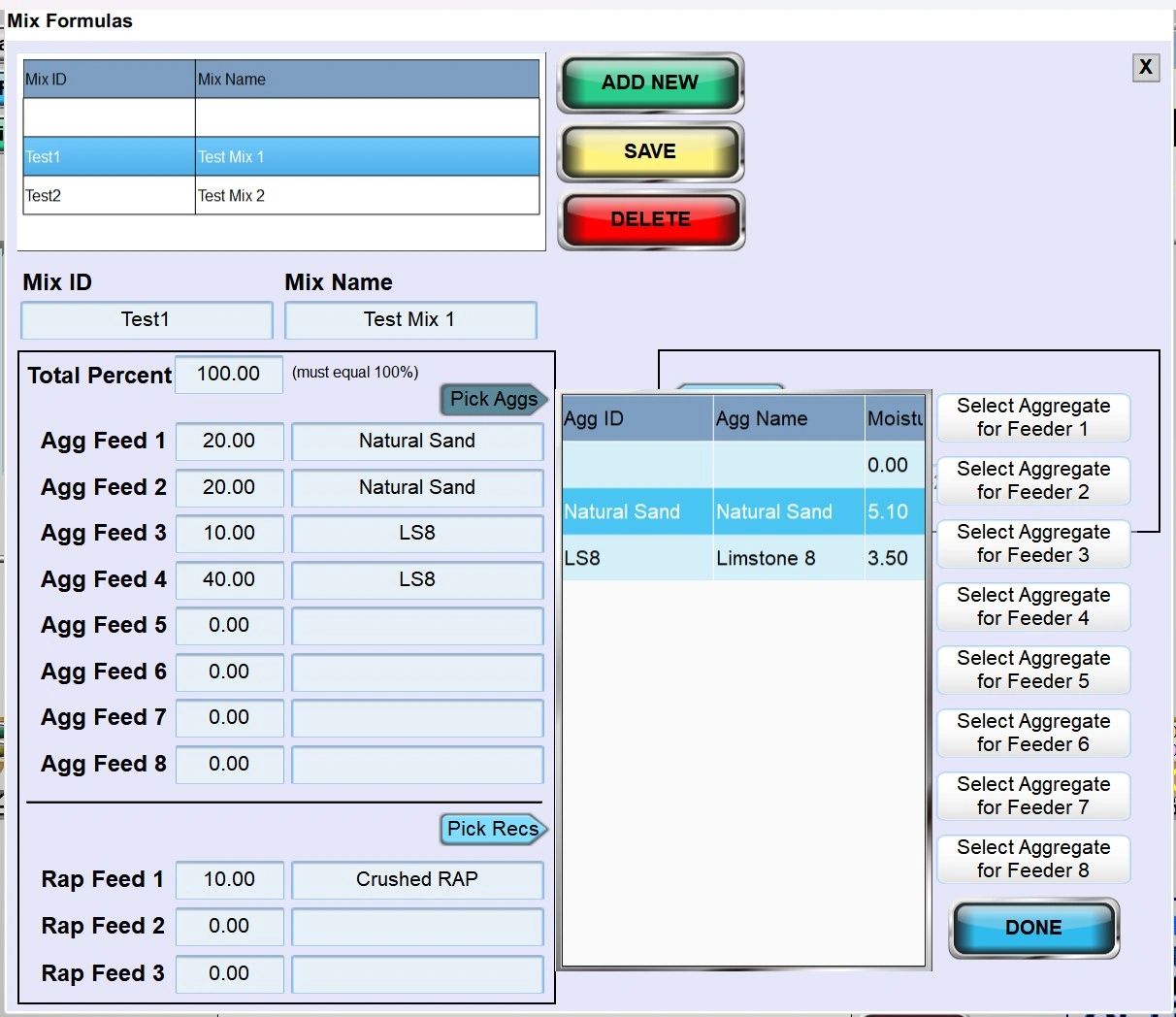Open the Pick Aggs arrow tag
1176x1017 pixels.
[494, 399]
